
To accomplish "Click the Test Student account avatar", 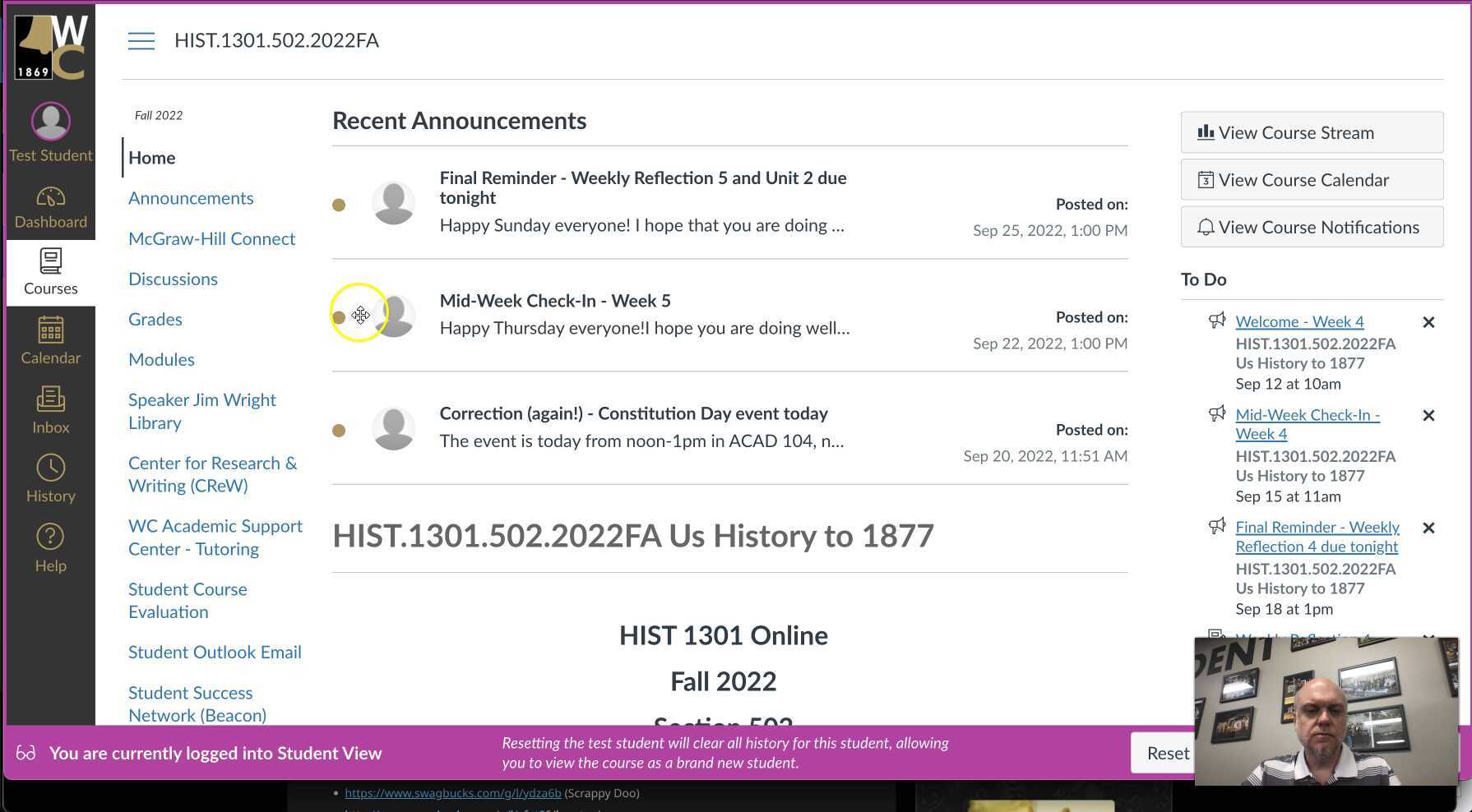I will pyautogui.click(x=50, y=122).
